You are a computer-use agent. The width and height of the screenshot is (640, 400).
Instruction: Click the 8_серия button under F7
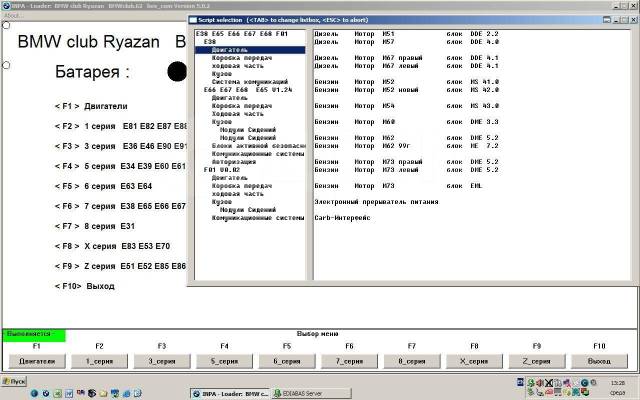411,361
